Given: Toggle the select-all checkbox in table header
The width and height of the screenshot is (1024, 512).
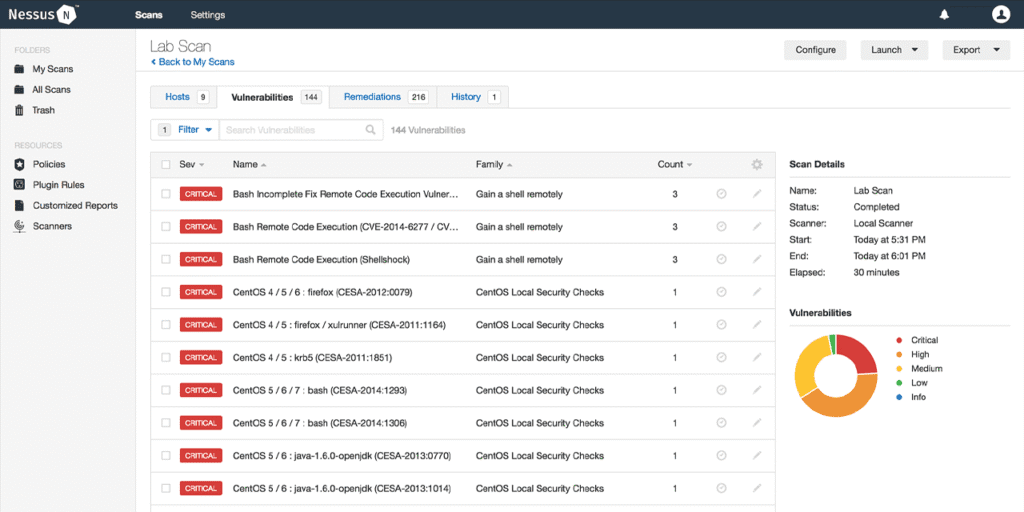Looking at the screenshot, I should (166, 165).
